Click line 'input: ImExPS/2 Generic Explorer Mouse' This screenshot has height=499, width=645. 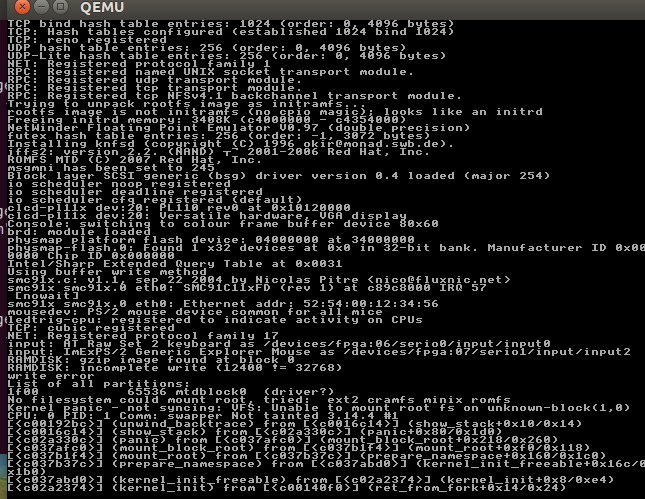(318, 352)
